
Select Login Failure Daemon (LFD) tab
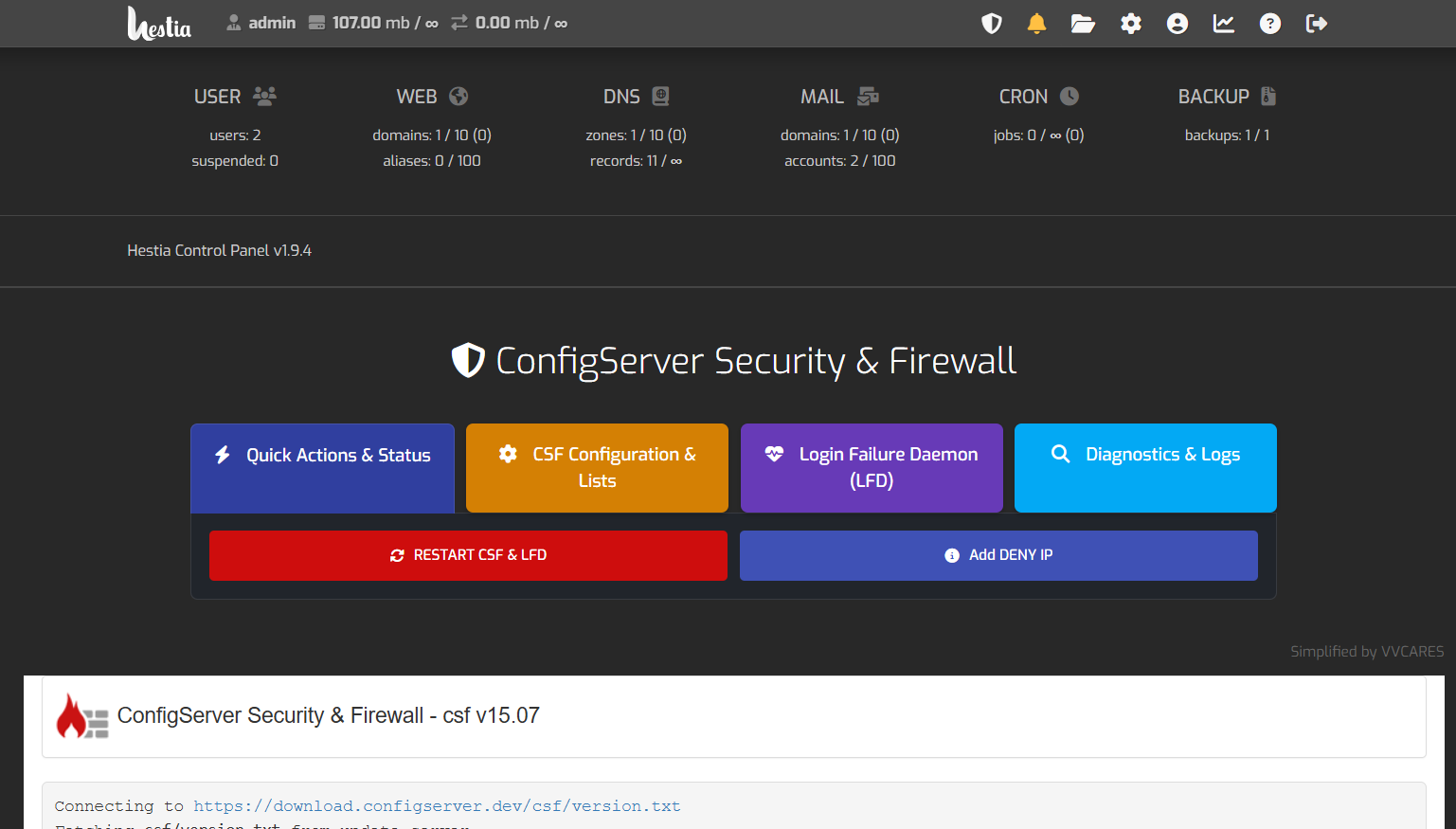[872, 467]
